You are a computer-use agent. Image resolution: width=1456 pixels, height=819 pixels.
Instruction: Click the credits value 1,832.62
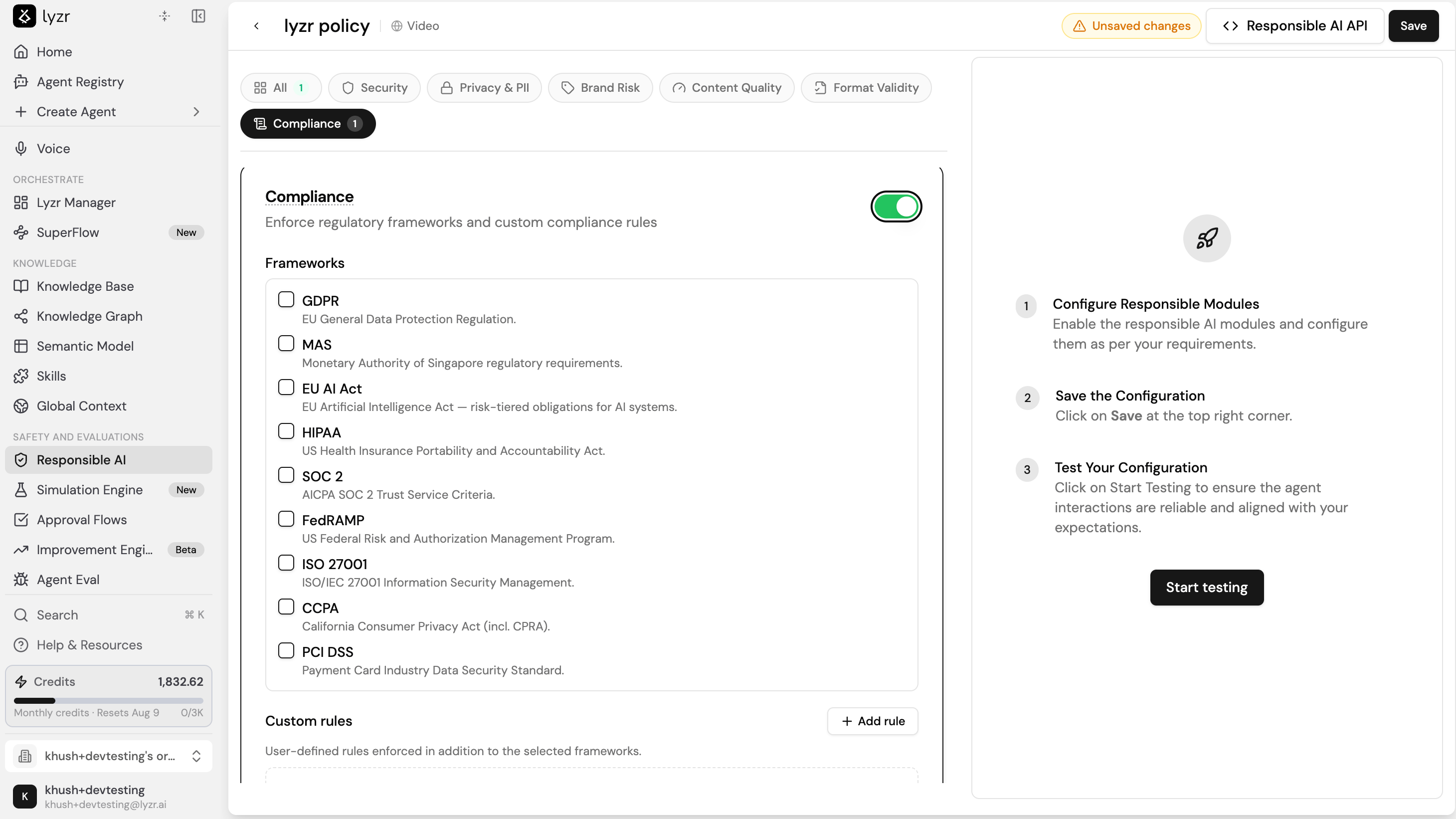click(181, 682)
